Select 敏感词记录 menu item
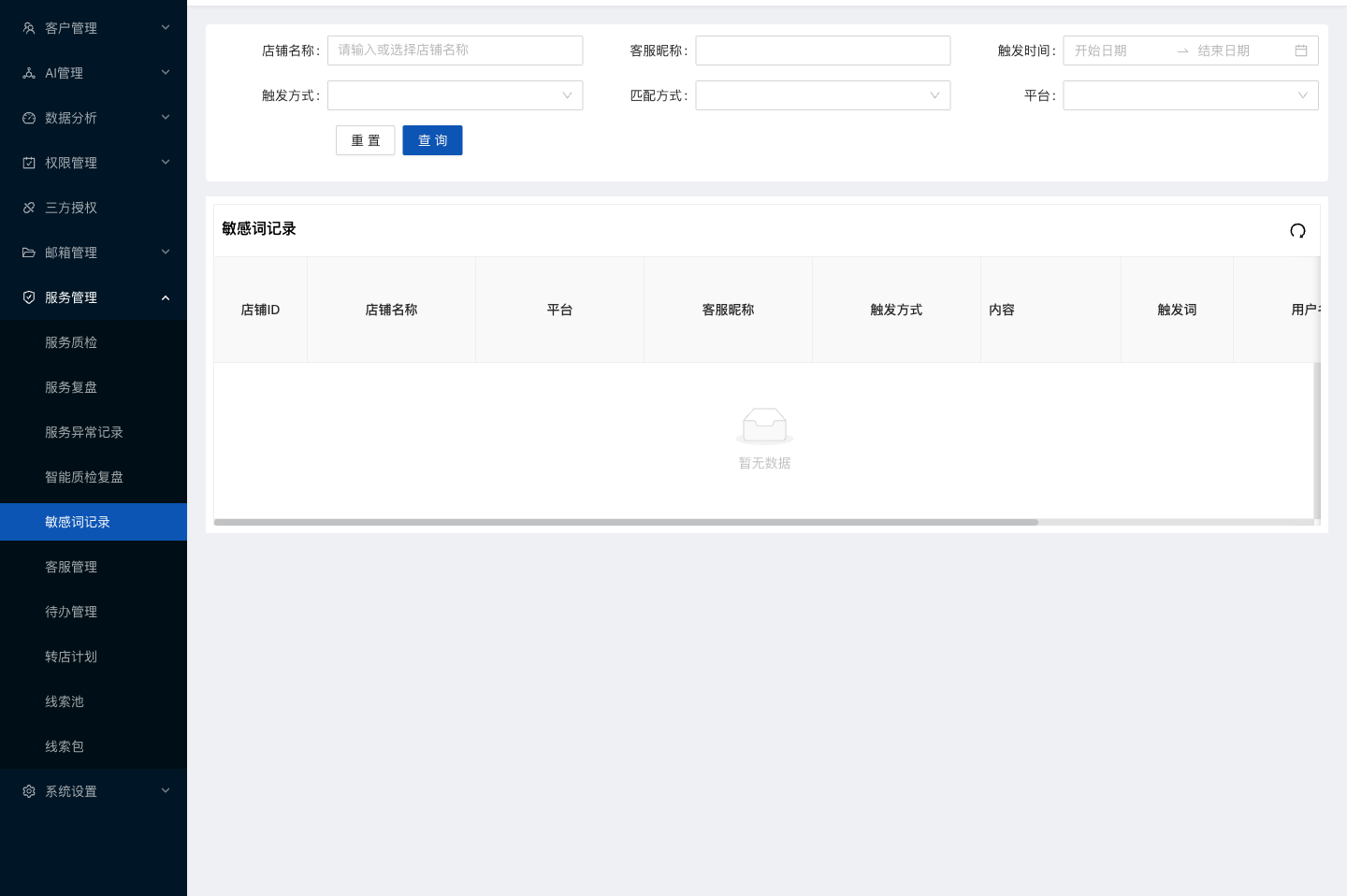This screenshot has width=1347, height=896. pos(94,522)
